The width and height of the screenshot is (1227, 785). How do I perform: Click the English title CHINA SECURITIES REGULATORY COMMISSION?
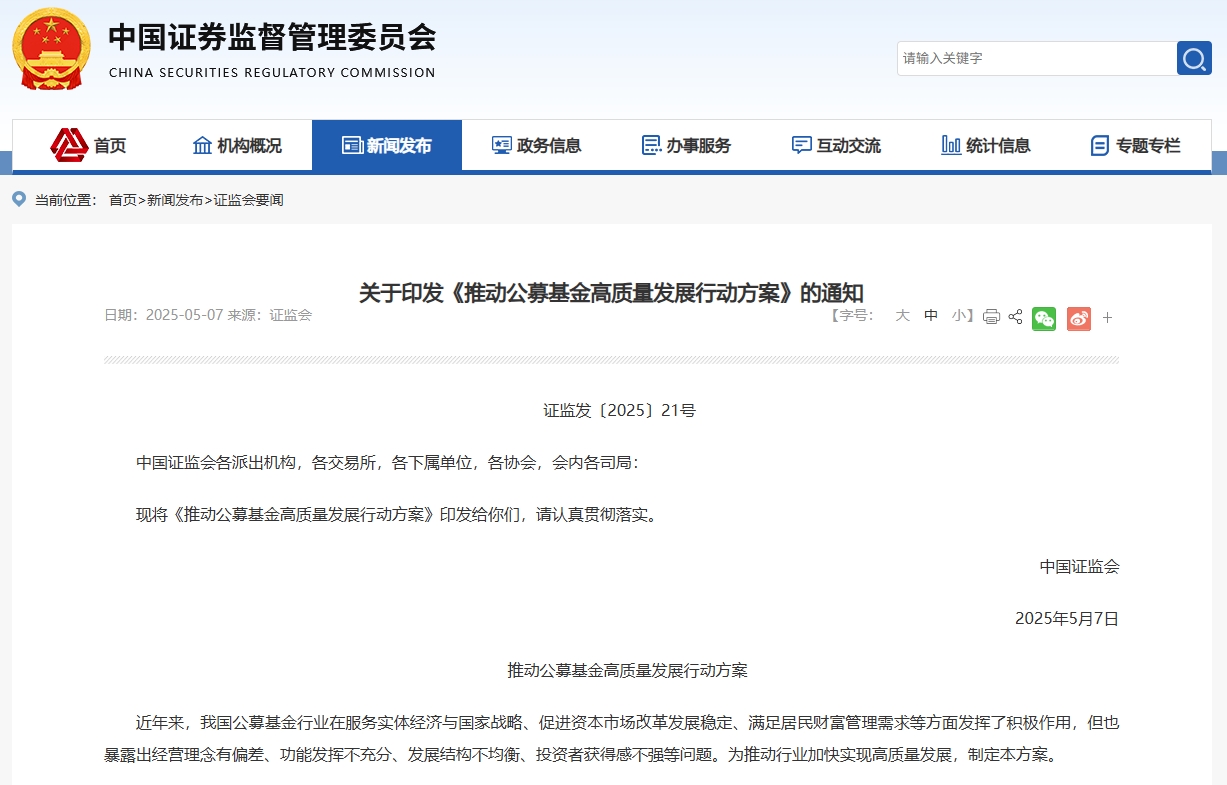click(272, 73)
